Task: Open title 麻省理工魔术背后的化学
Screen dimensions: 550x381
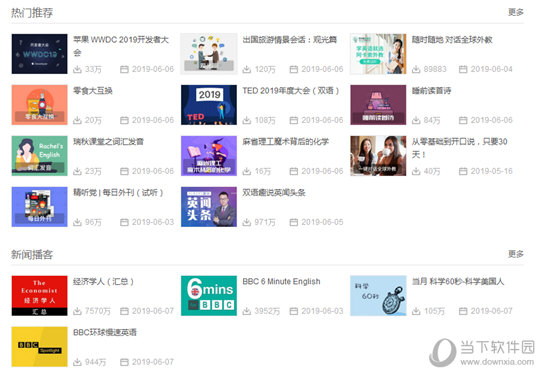Action: click(286, 141)
